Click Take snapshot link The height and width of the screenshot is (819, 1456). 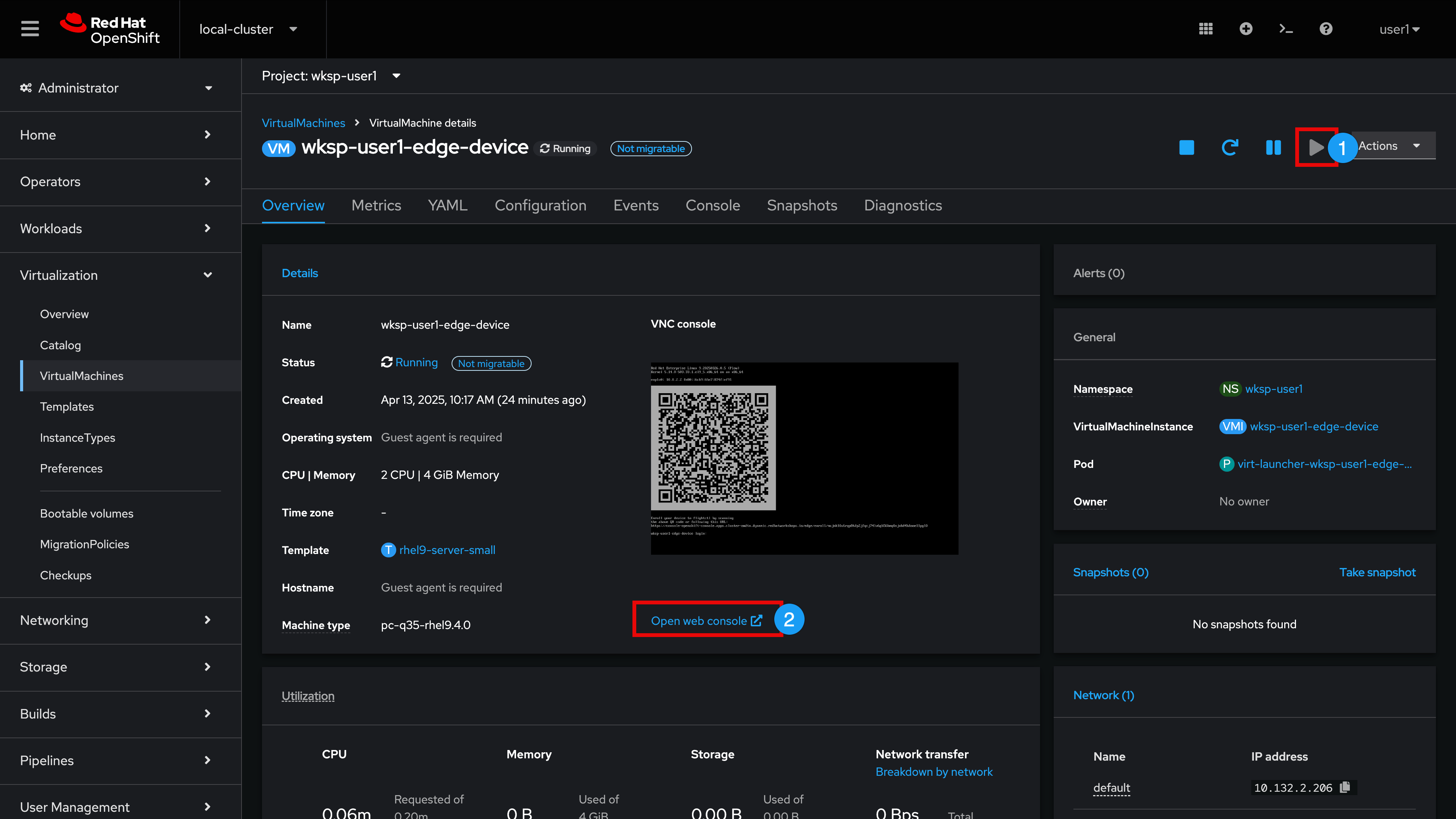[1378, 572]
